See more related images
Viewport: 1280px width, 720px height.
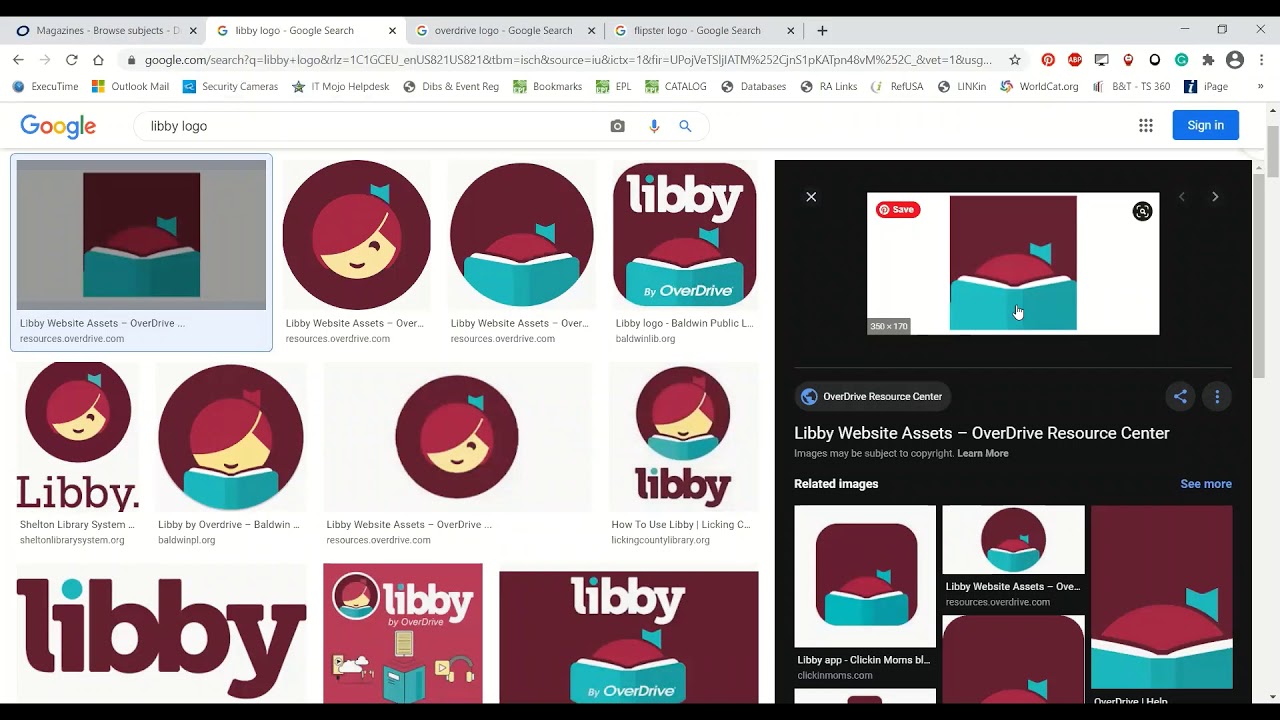pos(1206,484)
